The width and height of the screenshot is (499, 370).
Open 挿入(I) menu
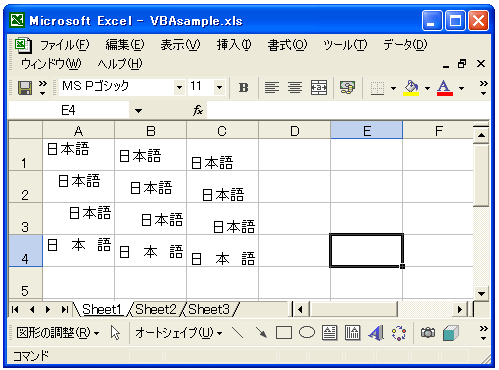(234, 45)
